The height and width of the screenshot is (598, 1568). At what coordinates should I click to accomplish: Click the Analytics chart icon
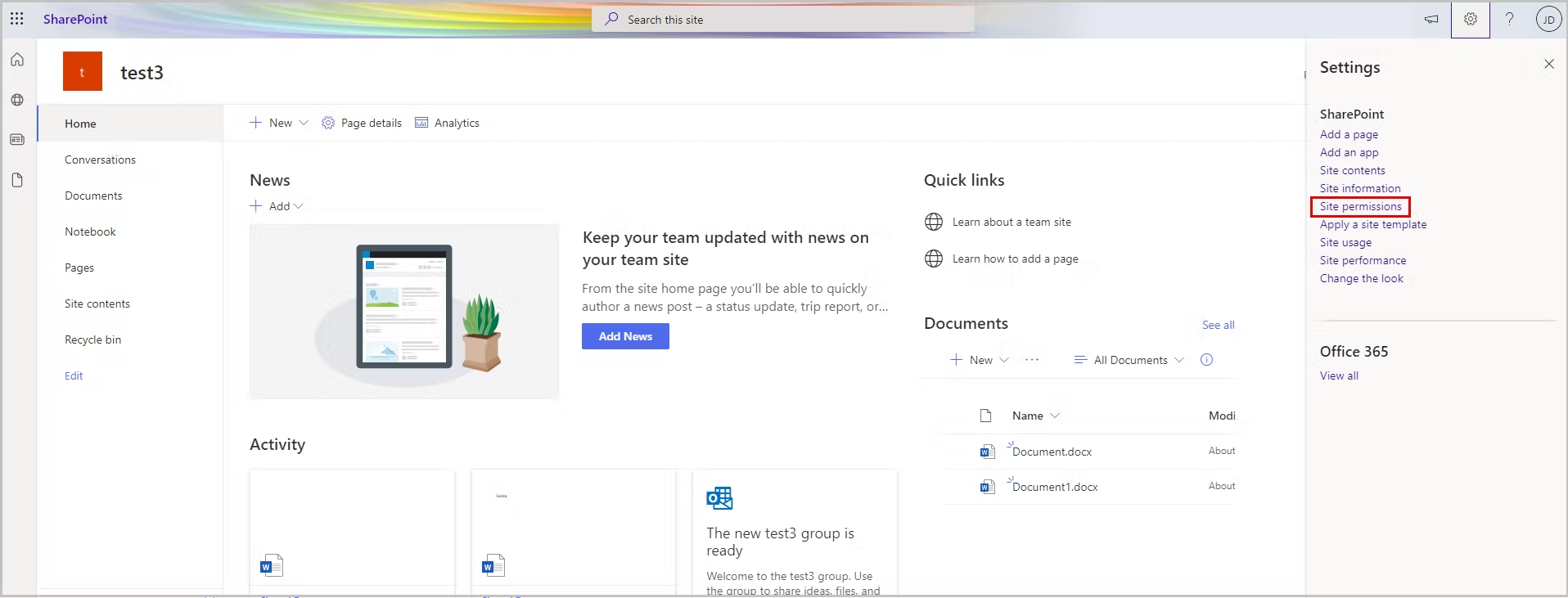pos(421,123)
